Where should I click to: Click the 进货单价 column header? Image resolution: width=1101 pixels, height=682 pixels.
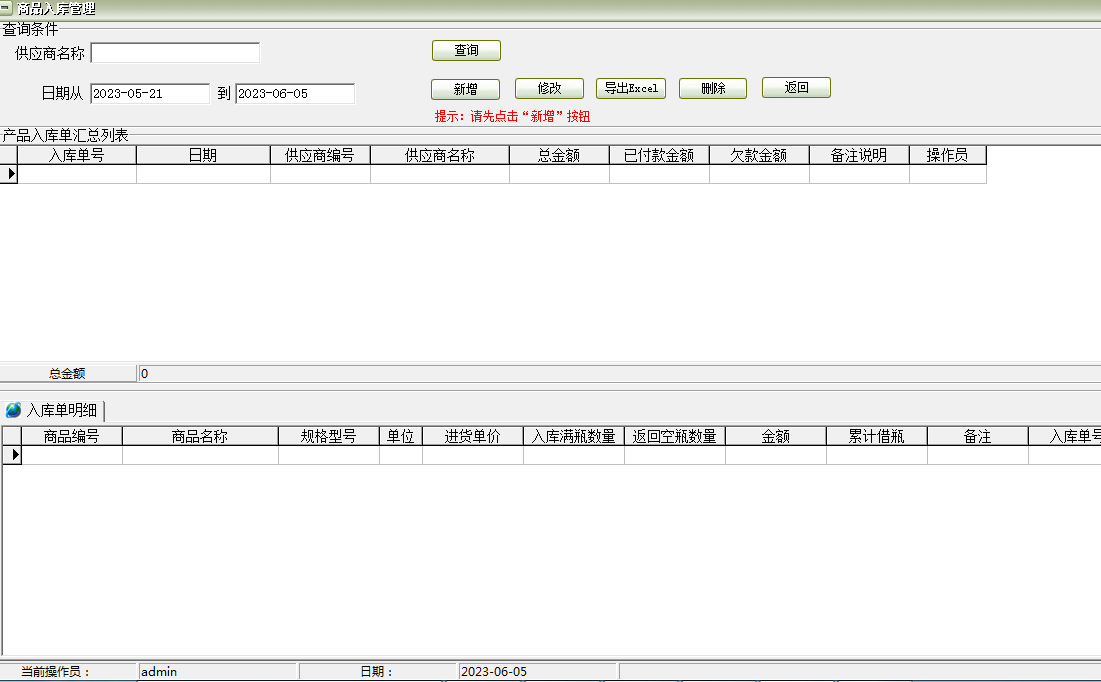pyautogui.click(x=473, y=436)
